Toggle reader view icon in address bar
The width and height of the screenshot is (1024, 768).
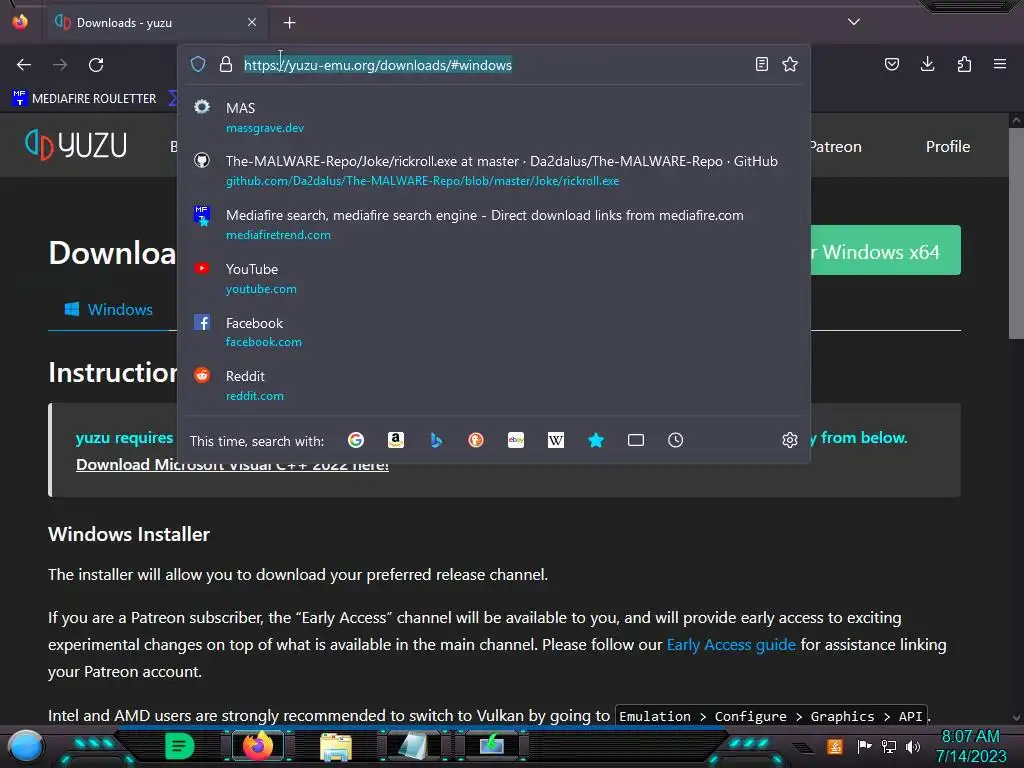pos(761,64)
